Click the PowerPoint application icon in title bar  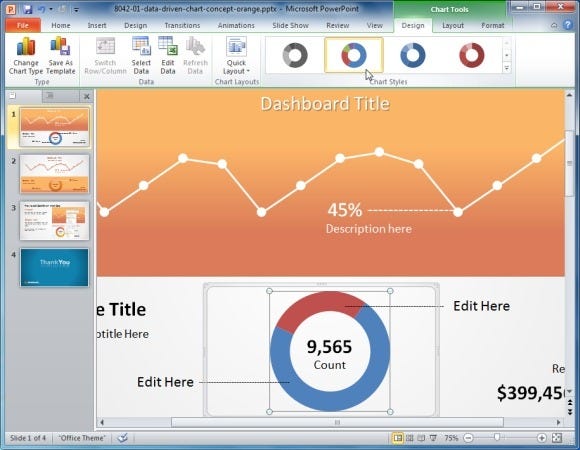click(10, 9)
